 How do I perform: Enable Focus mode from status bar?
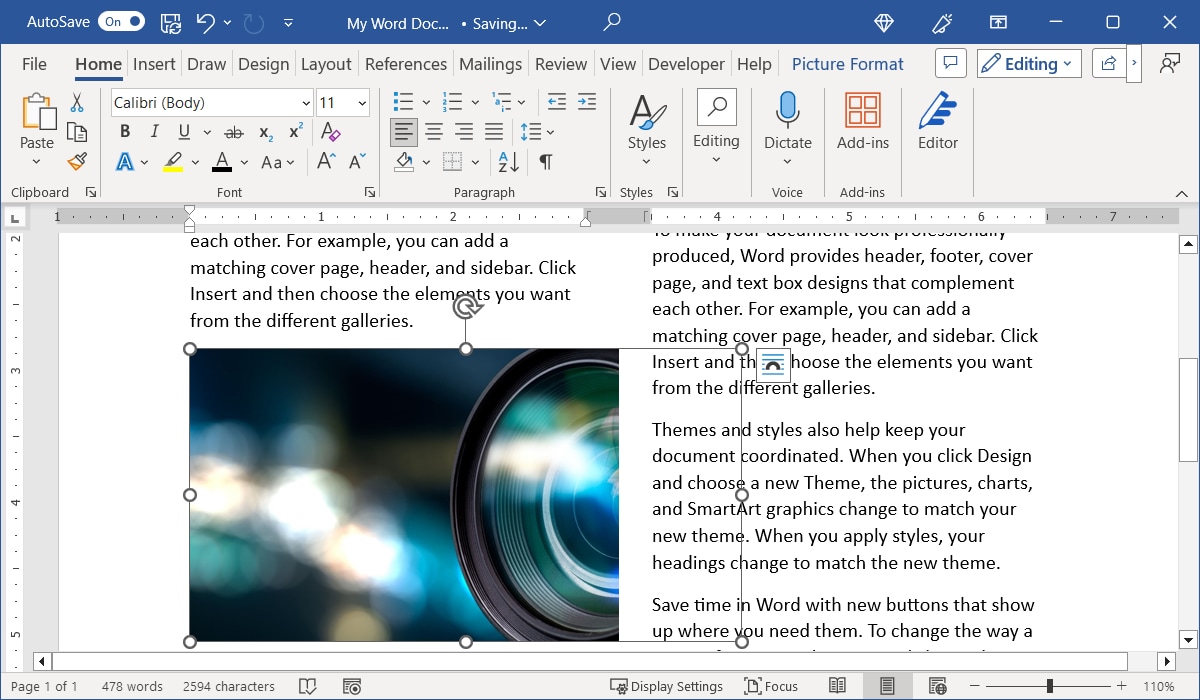771,686
